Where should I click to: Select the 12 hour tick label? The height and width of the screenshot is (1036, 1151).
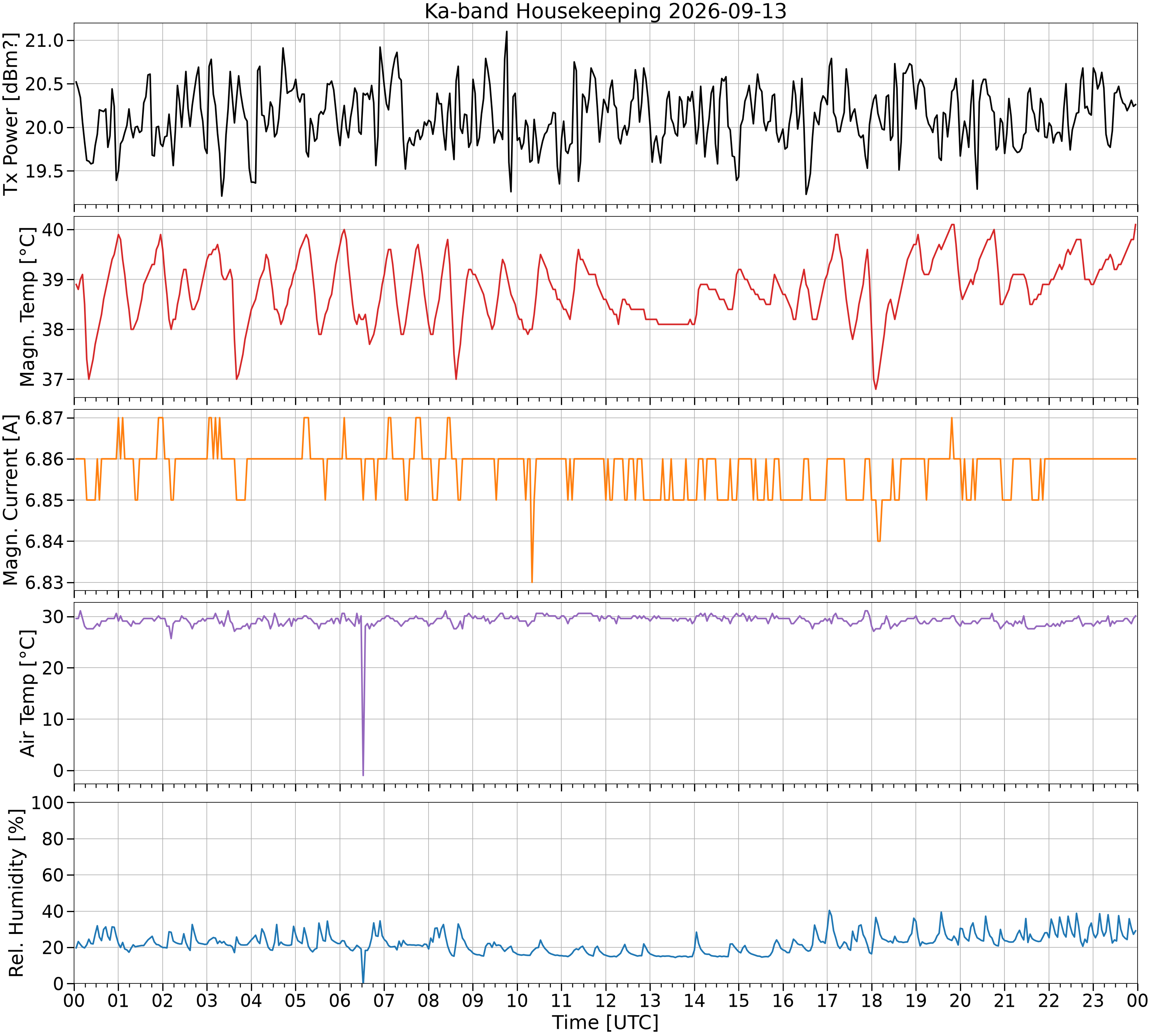606,1000
